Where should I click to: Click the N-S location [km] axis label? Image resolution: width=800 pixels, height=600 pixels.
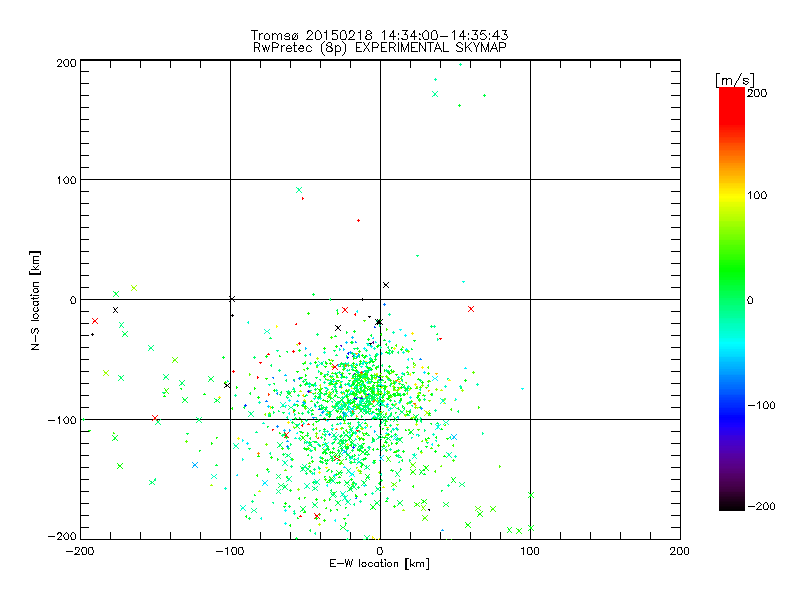35,300
